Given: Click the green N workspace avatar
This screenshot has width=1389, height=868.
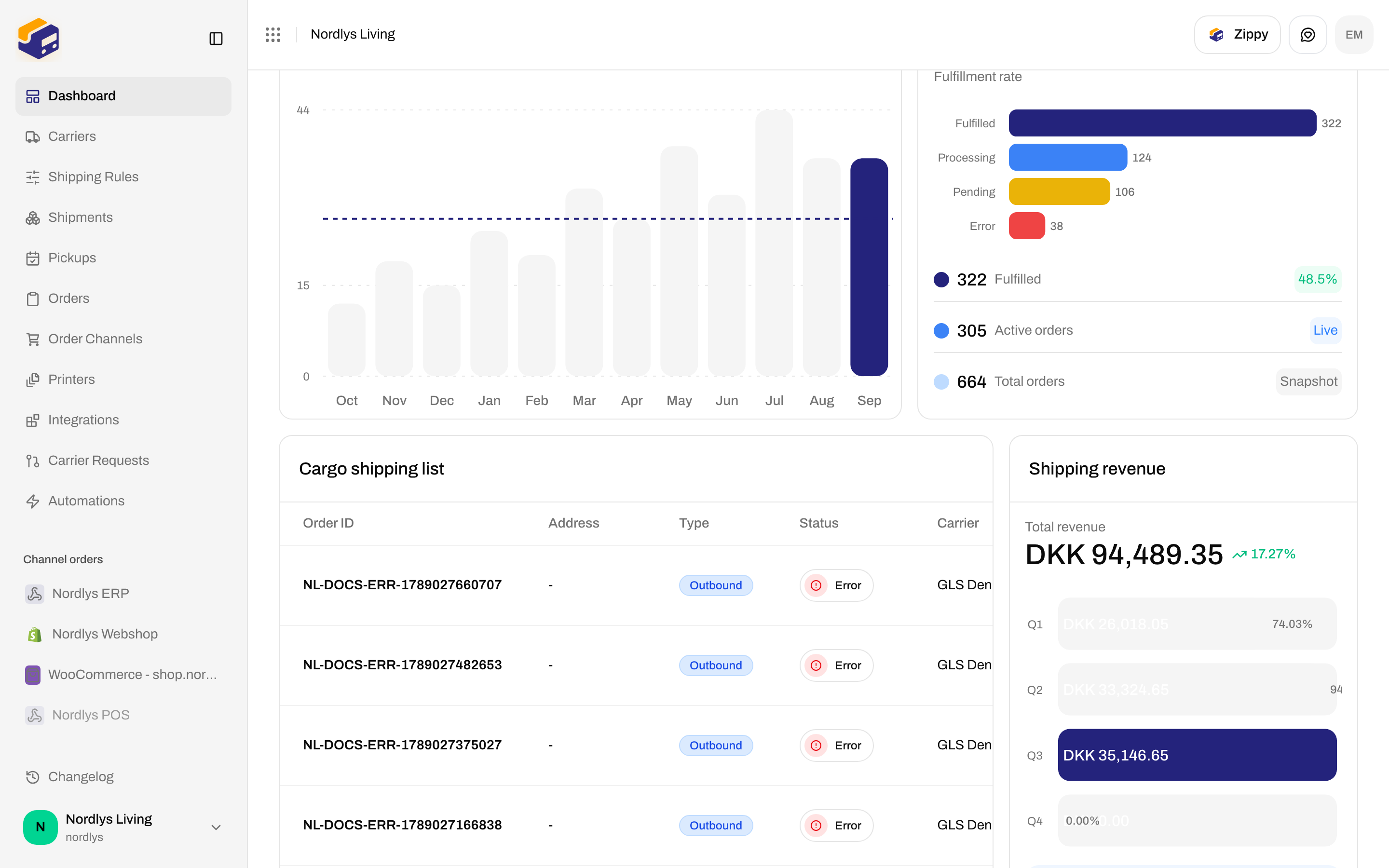Looking at the screenshot, I should (x=40, y=827).
